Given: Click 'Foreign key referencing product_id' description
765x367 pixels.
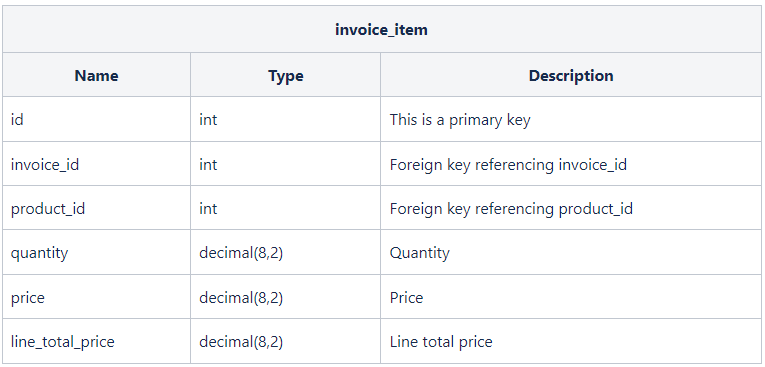Looking at the screenshot, I should (x=511, y=209).
